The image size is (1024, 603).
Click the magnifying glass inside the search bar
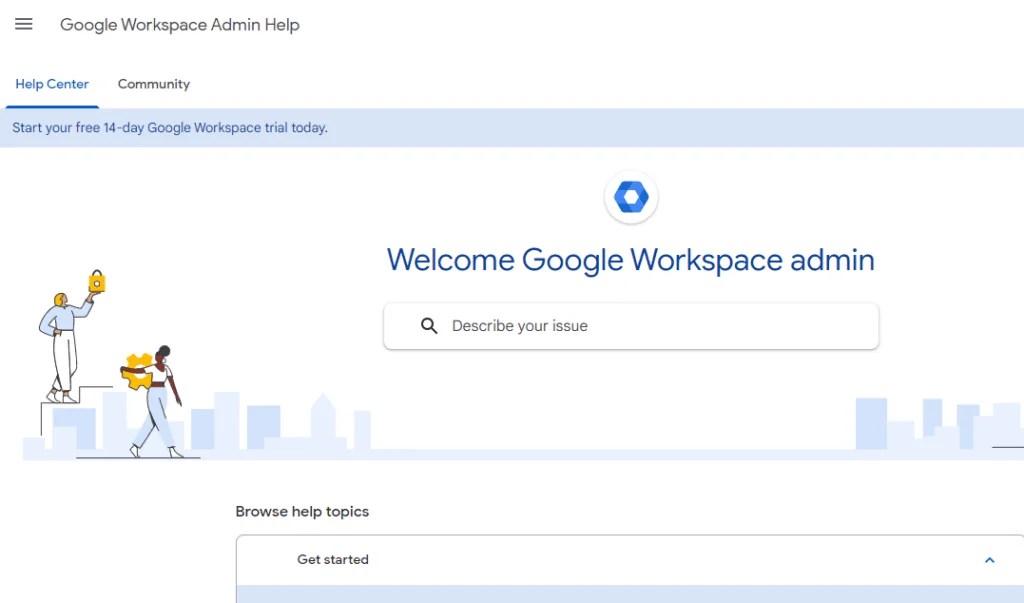[429, 325]
